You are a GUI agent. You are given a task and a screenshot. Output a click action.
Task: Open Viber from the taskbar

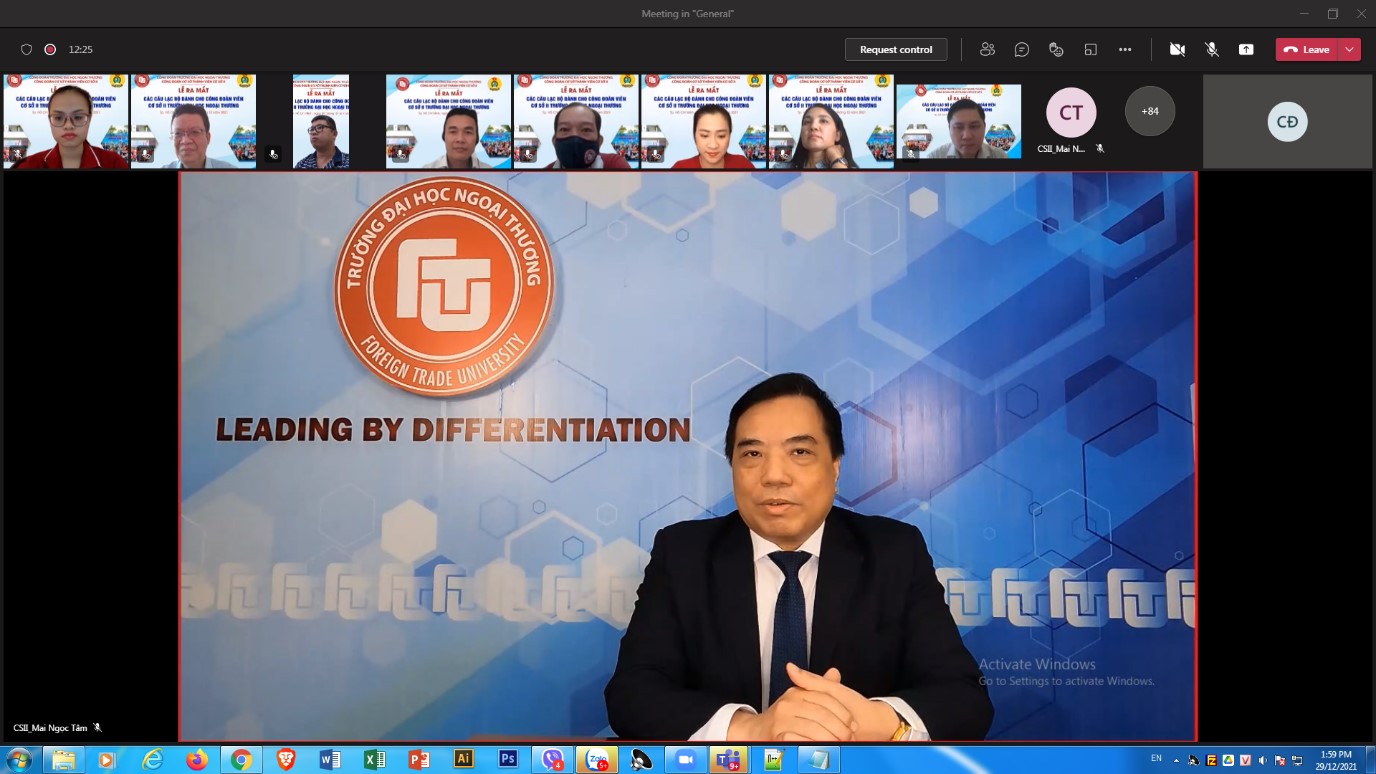[553, 760]
